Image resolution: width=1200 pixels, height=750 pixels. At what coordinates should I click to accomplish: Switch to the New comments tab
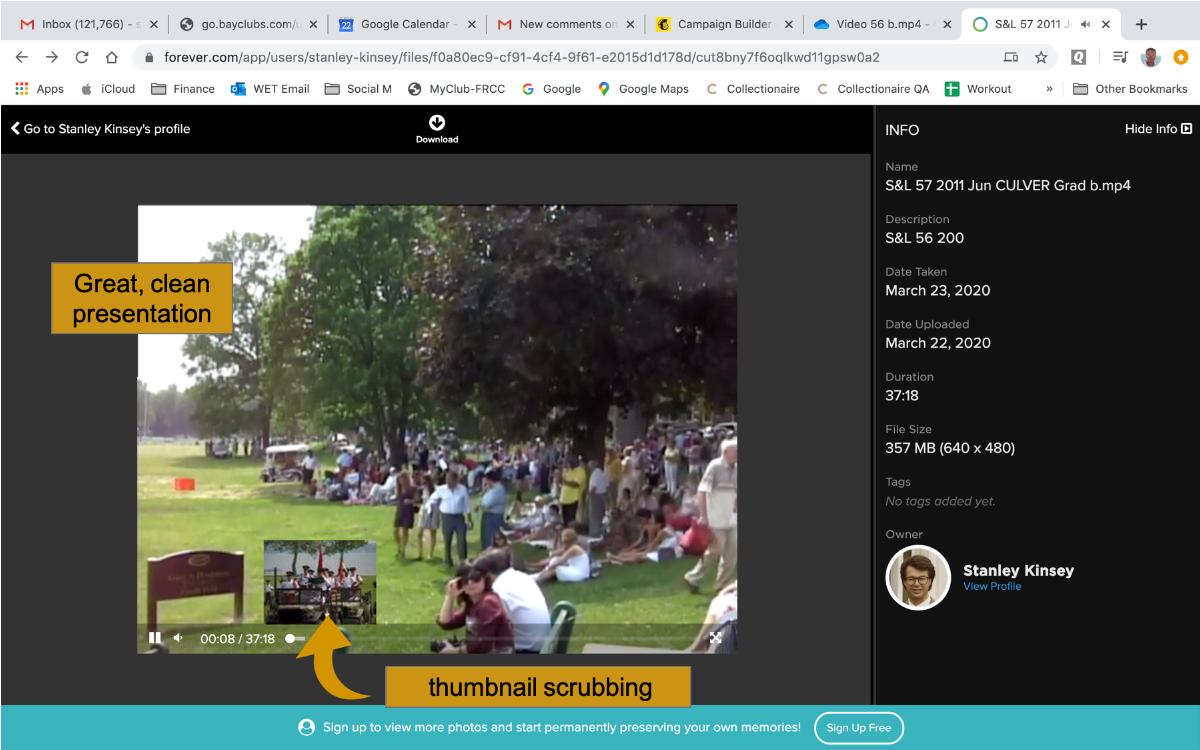coord(564,24)
